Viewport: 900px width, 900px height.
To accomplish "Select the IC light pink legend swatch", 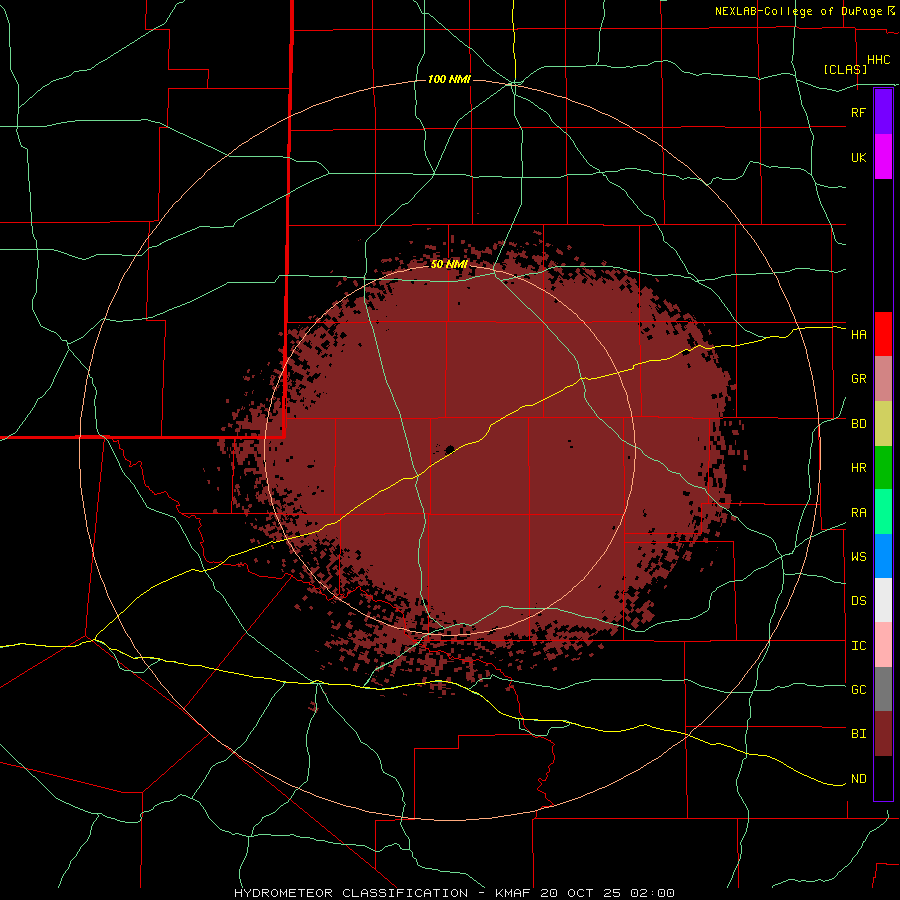I will [x=883, y=645].
